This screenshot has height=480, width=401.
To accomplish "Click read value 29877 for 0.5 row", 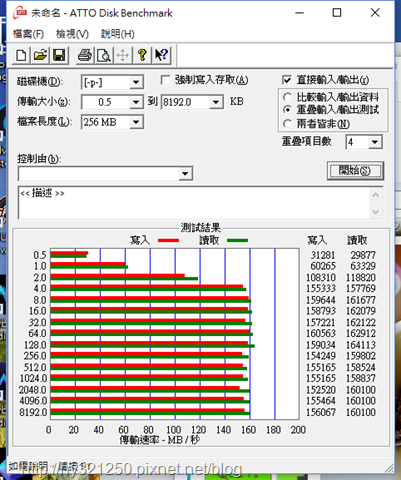I will pos(363,255).
